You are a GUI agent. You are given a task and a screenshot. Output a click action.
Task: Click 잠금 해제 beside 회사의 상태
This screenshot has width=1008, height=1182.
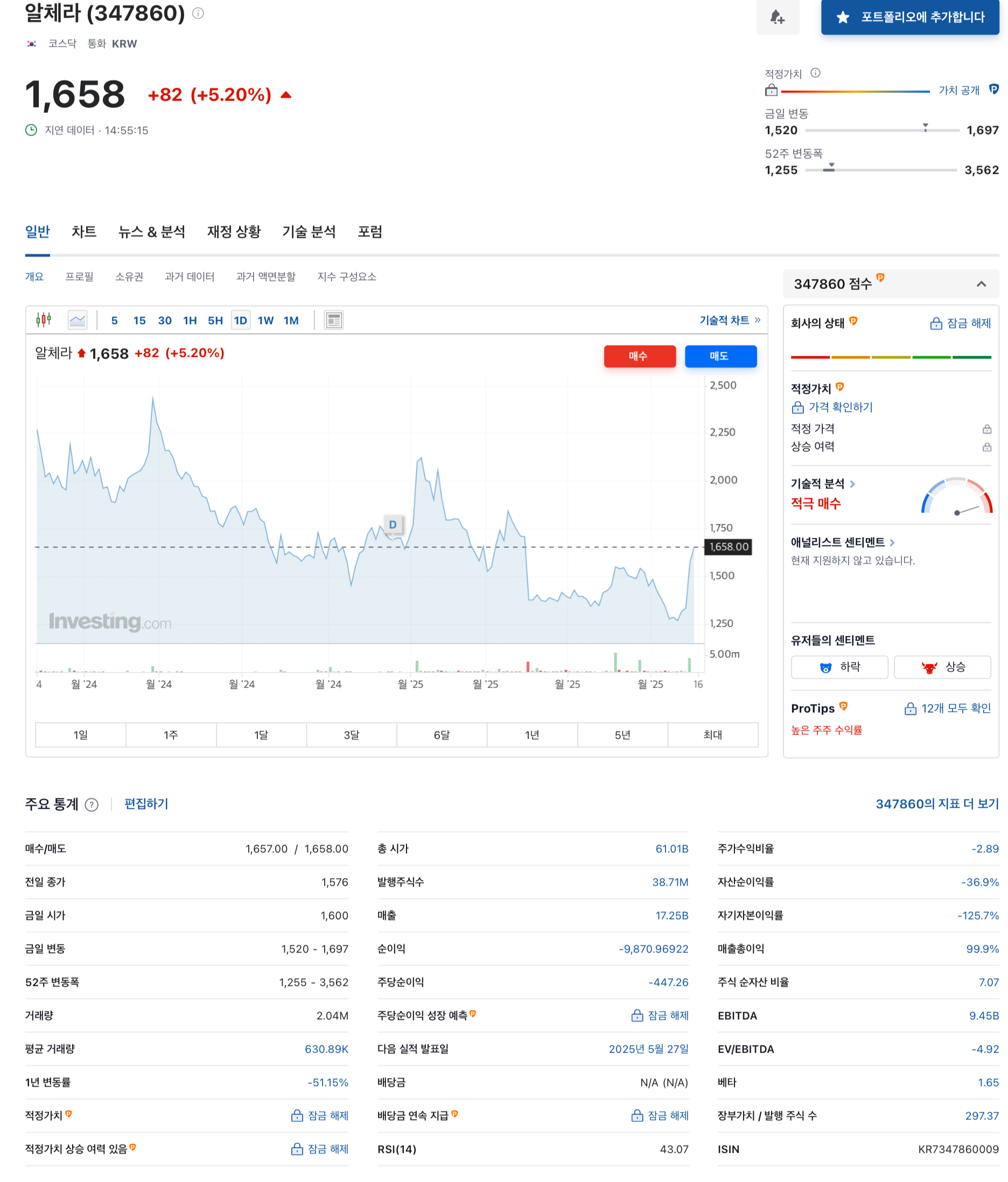pos(961,324)
